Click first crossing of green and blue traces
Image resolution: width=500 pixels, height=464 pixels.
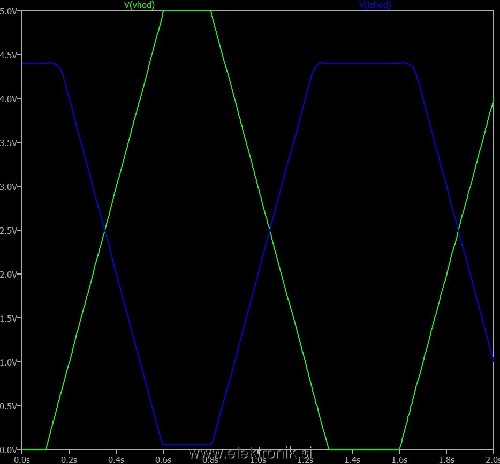point(105,229)
